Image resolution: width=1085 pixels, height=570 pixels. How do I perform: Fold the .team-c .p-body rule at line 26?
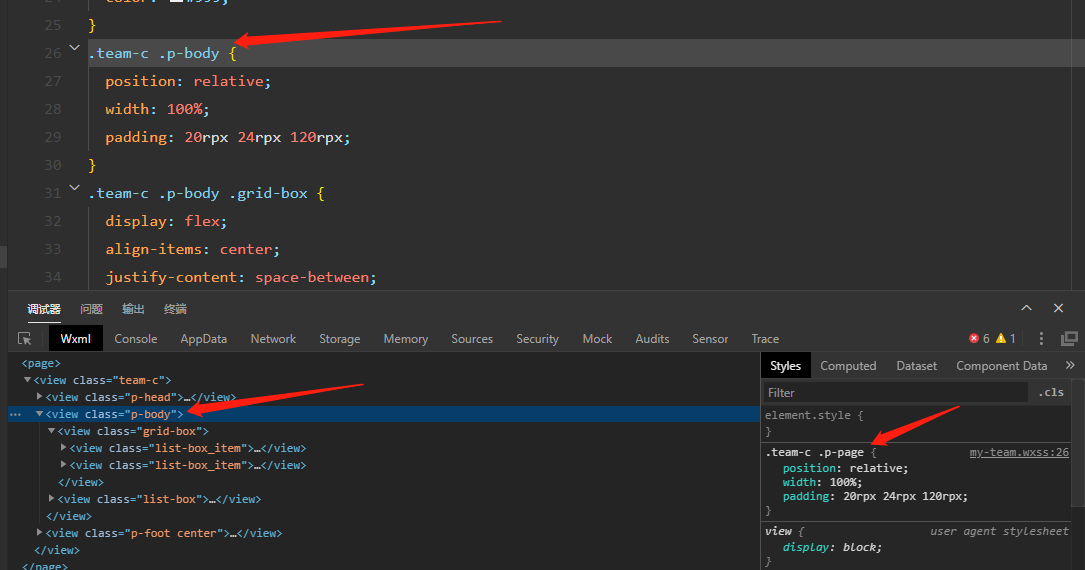[x=75, y=48]
